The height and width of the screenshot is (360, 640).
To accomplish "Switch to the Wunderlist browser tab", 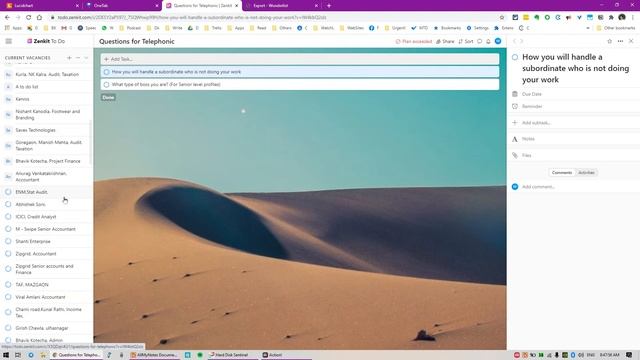I will [x=281, y=6].
